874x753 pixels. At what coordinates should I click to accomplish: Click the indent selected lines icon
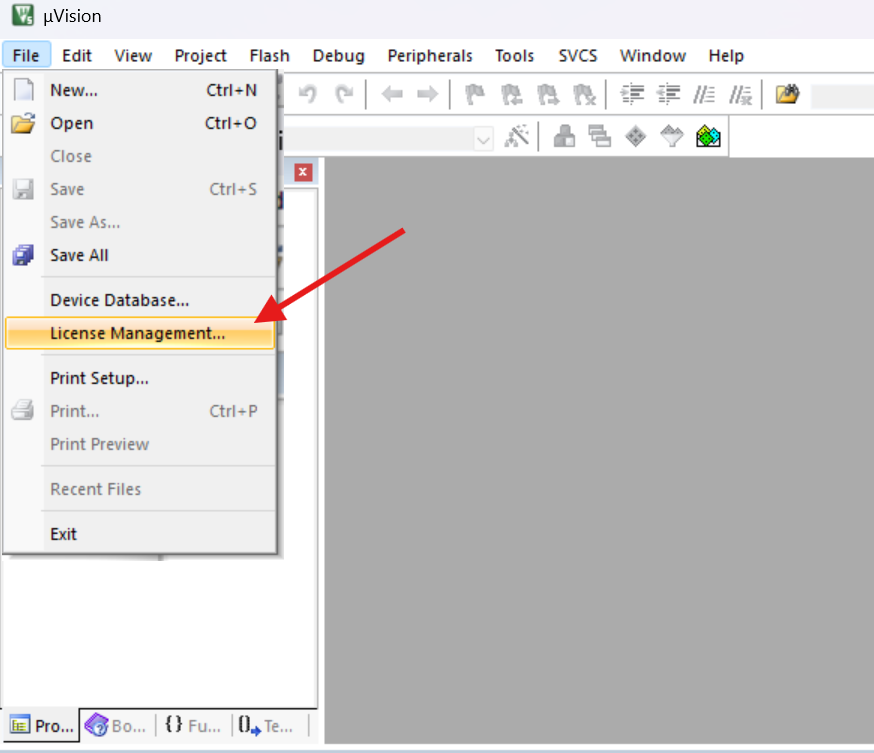(x=633, y=94)
